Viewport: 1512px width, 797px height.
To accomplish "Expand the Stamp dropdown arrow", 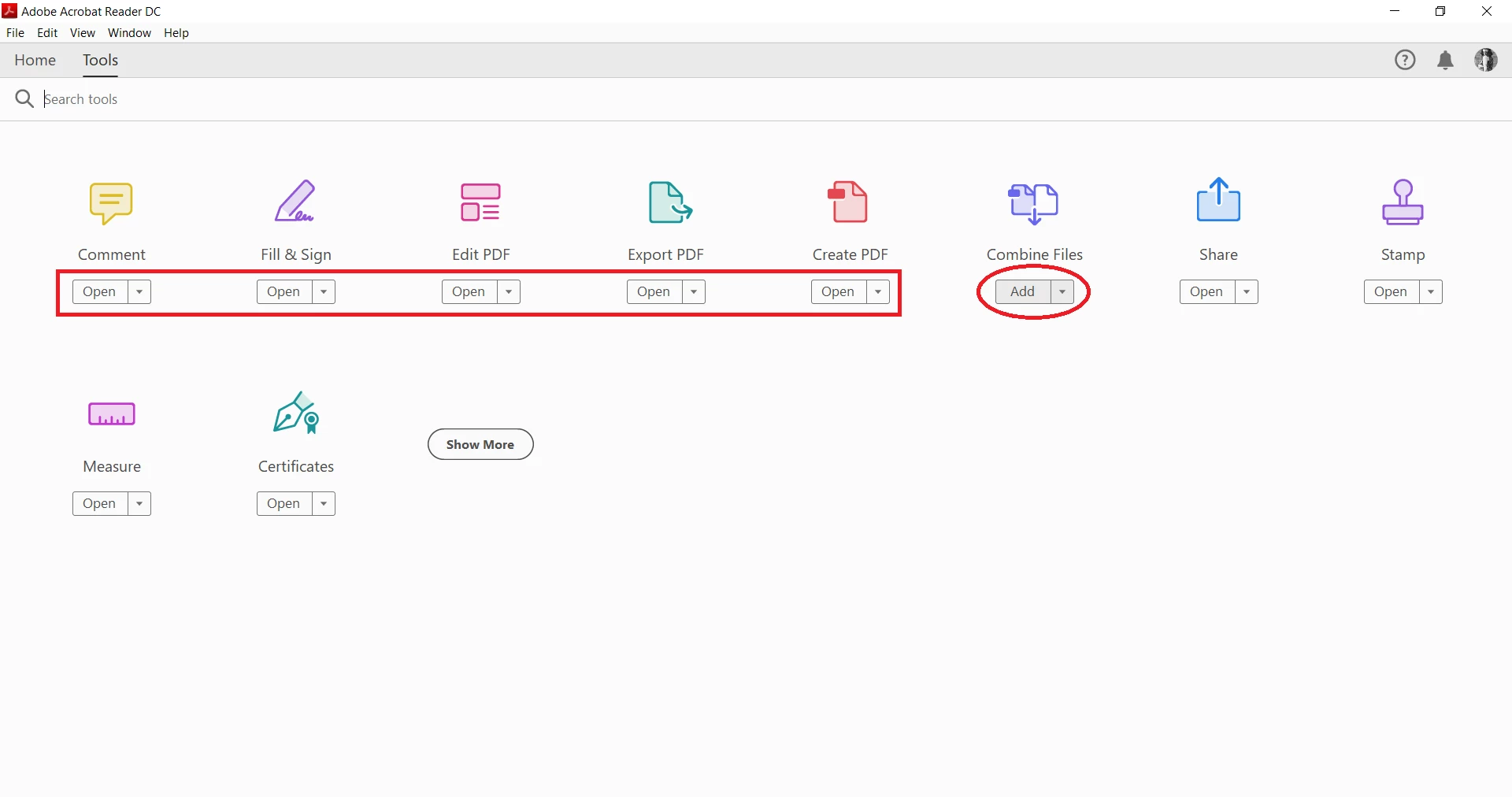I will 1431,291.
